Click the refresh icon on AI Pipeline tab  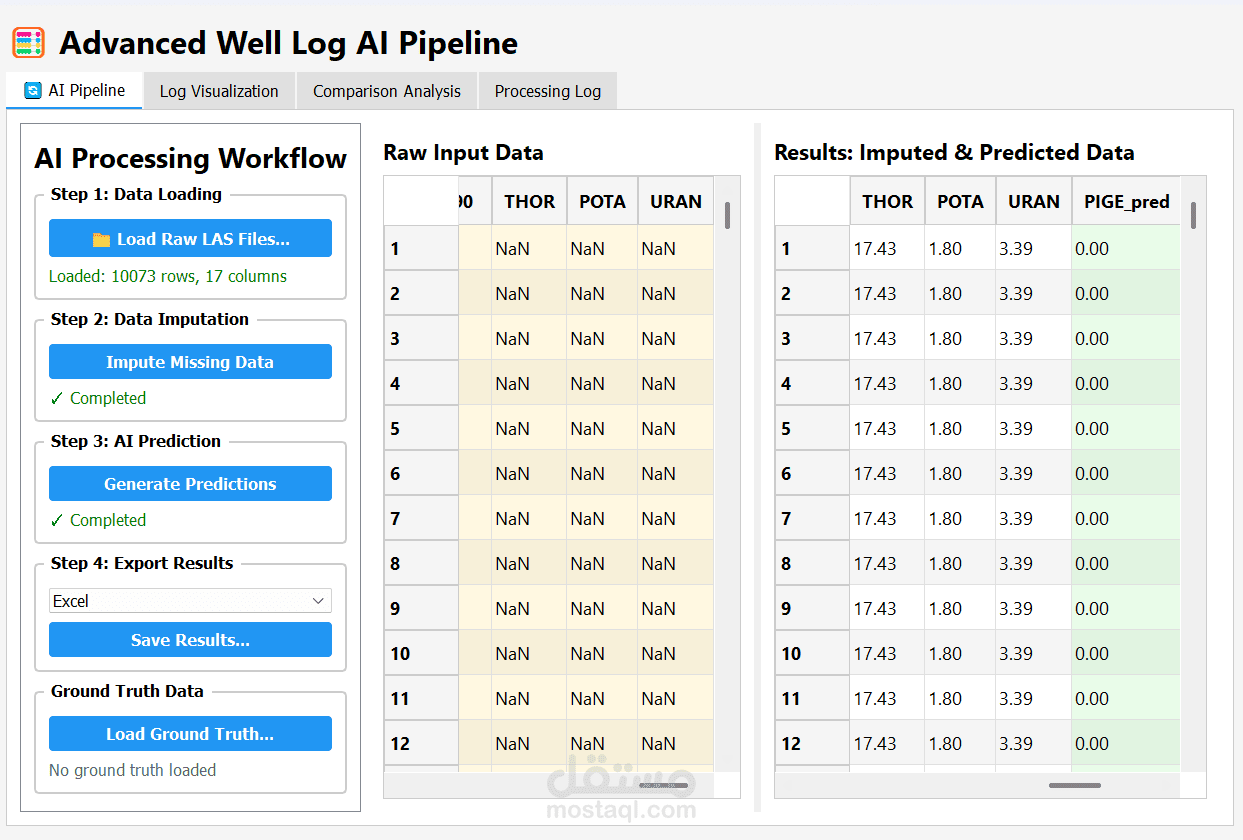point(33,90)
